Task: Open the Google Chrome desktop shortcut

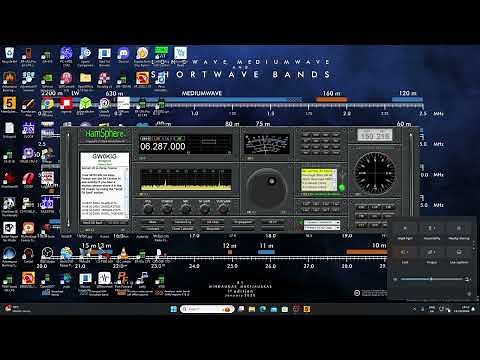Action: coord(47,106)
